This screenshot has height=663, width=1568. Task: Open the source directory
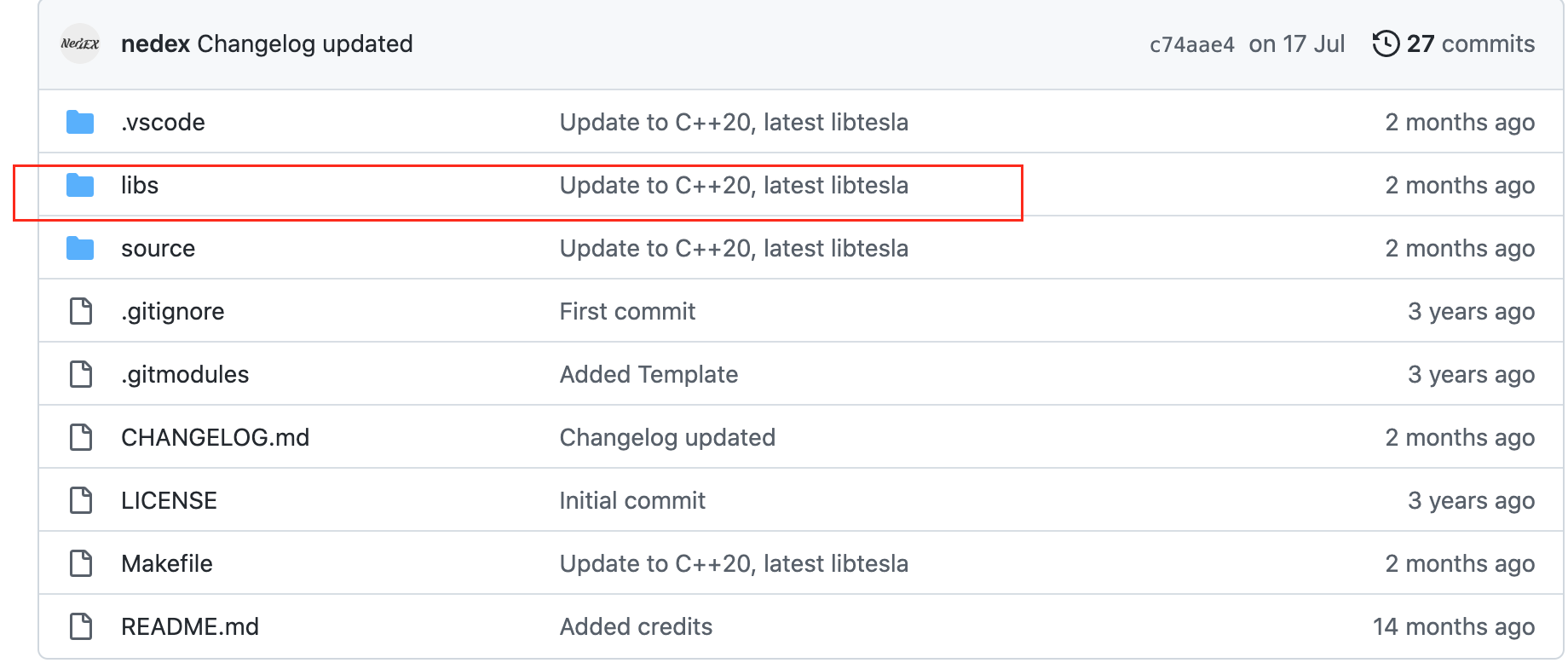point(158,248)
